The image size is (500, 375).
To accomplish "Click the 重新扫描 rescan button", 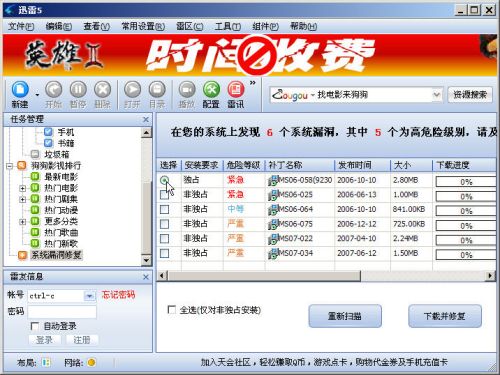I will [x=345, y=316].
